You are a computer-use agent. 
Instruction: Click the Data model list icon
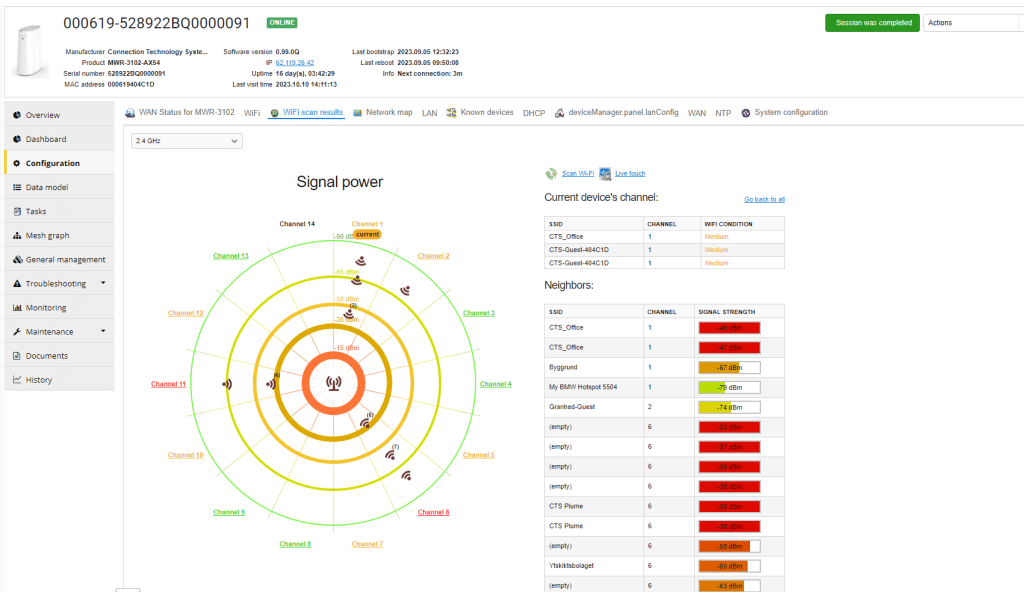pos(17,188)
